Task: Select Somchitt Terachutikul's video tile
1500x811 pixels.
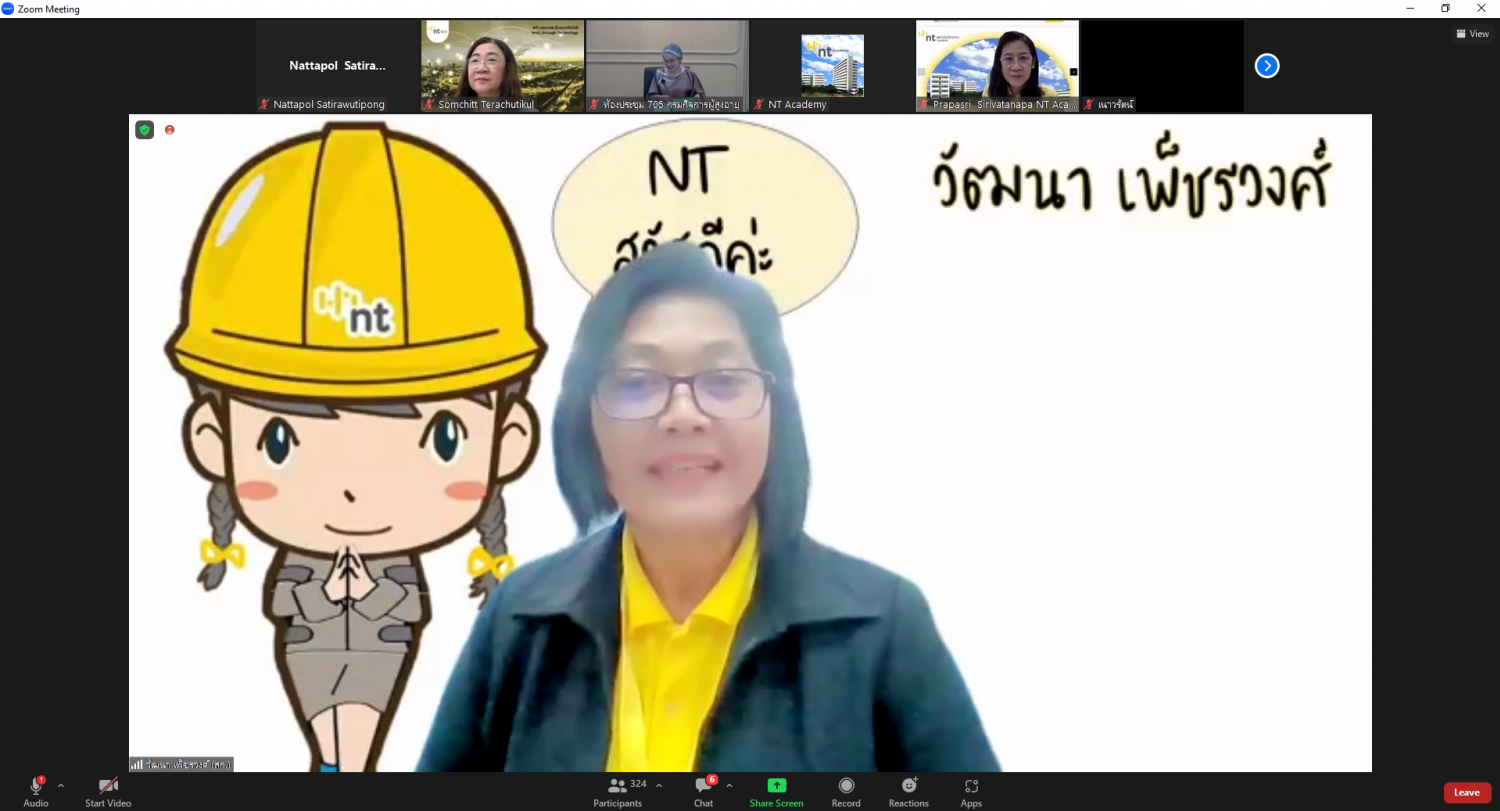Action: coord(502,66)
